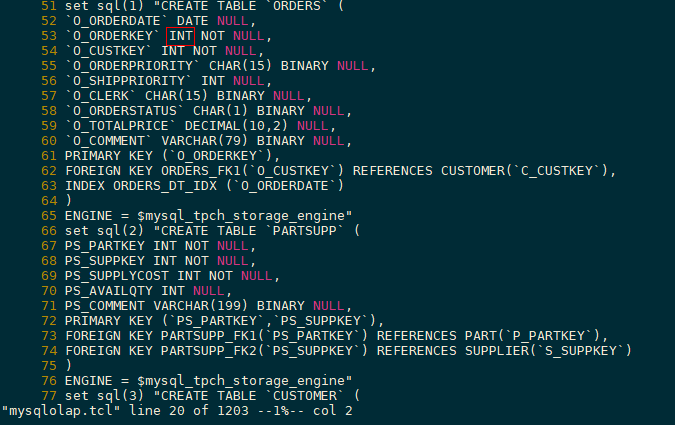
Task: Click CUSTOMER reference on line 62
Action: 473,171
